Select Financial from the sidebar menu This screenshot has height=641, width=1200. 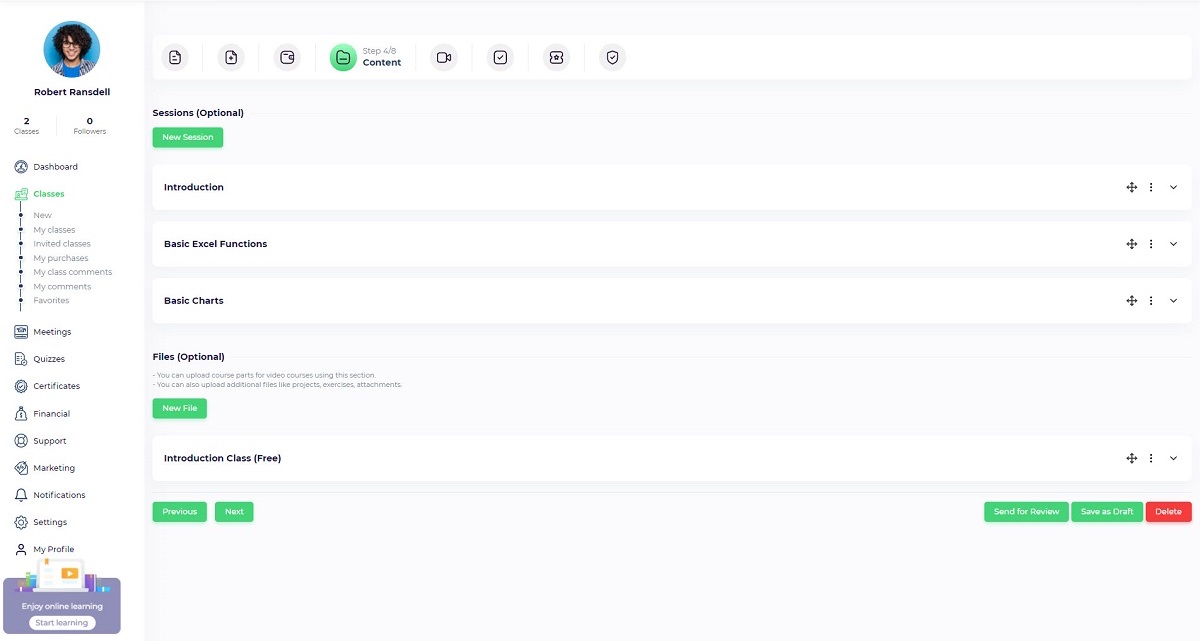[51, 414]
